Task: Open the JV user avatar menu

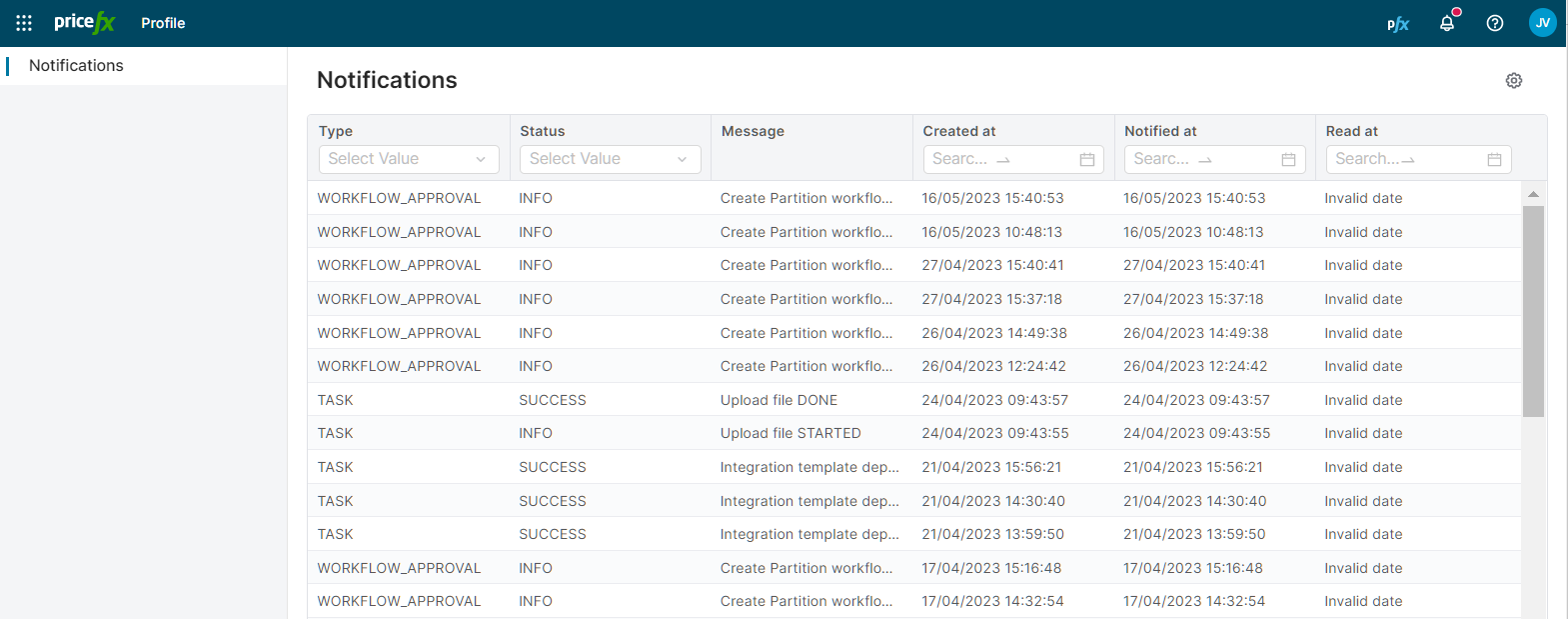Action: (1542, 23)
